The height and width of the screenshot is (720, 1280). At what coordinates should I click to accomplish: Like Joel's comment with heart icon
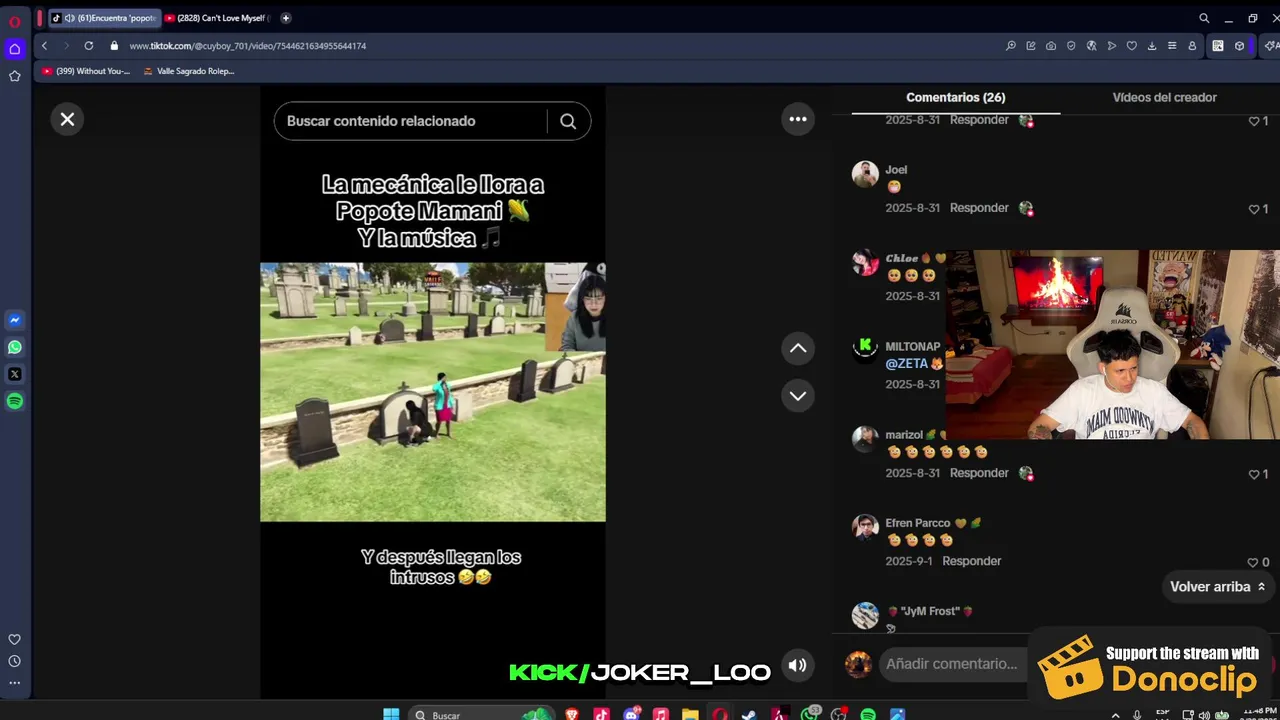(x=1254, y=209)
